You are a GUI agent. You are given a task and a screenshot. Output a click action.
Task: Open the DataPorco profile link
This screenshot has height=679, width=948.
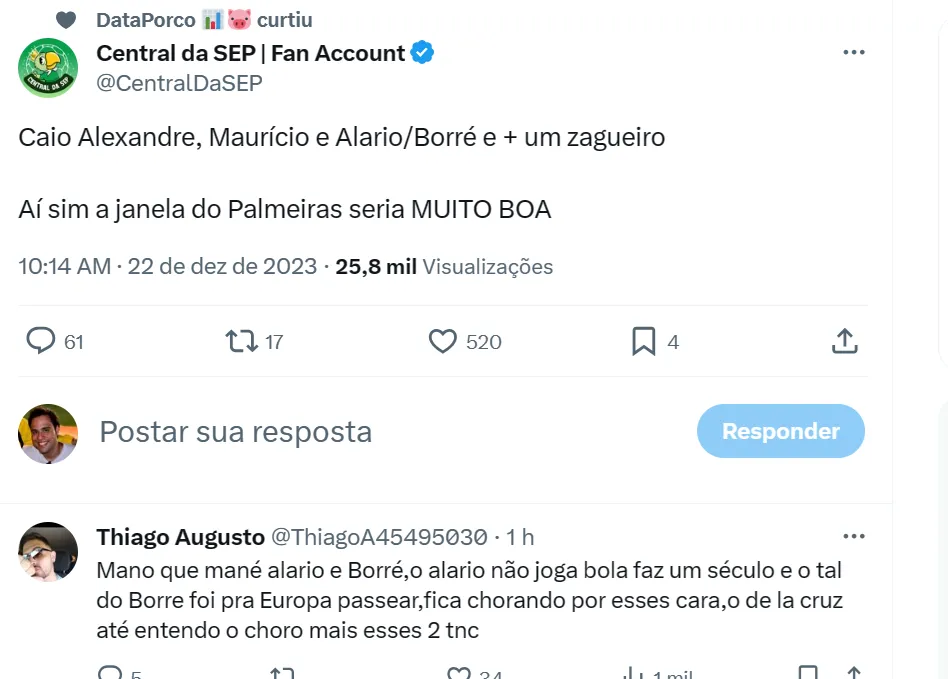pos(146,20)
